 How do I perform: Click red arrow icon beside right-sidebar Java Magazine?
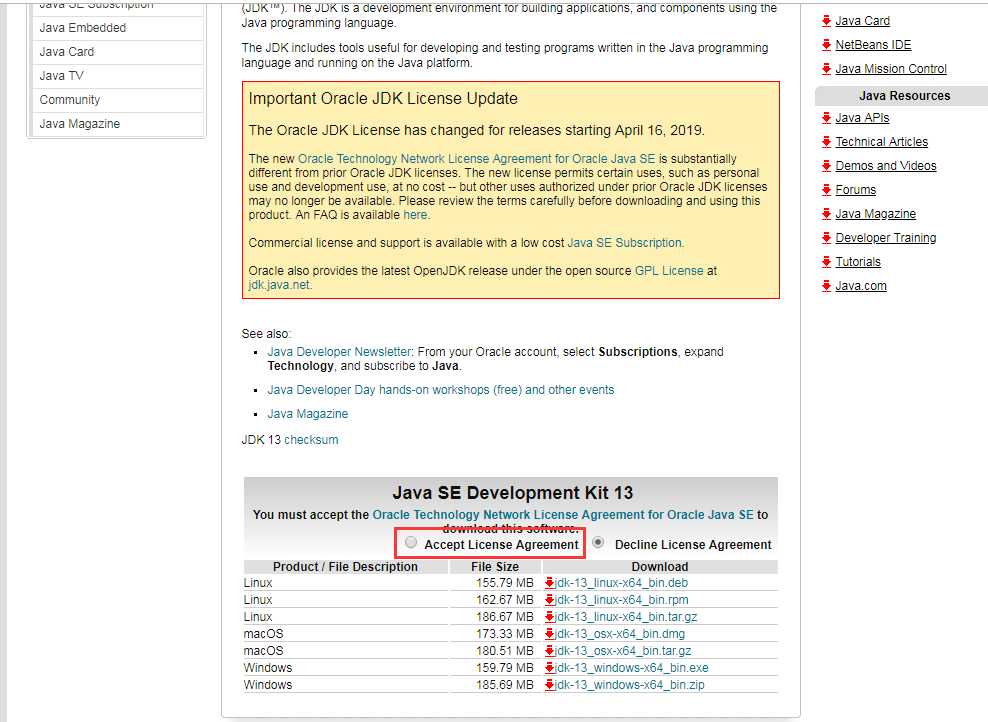coord(826,214)
